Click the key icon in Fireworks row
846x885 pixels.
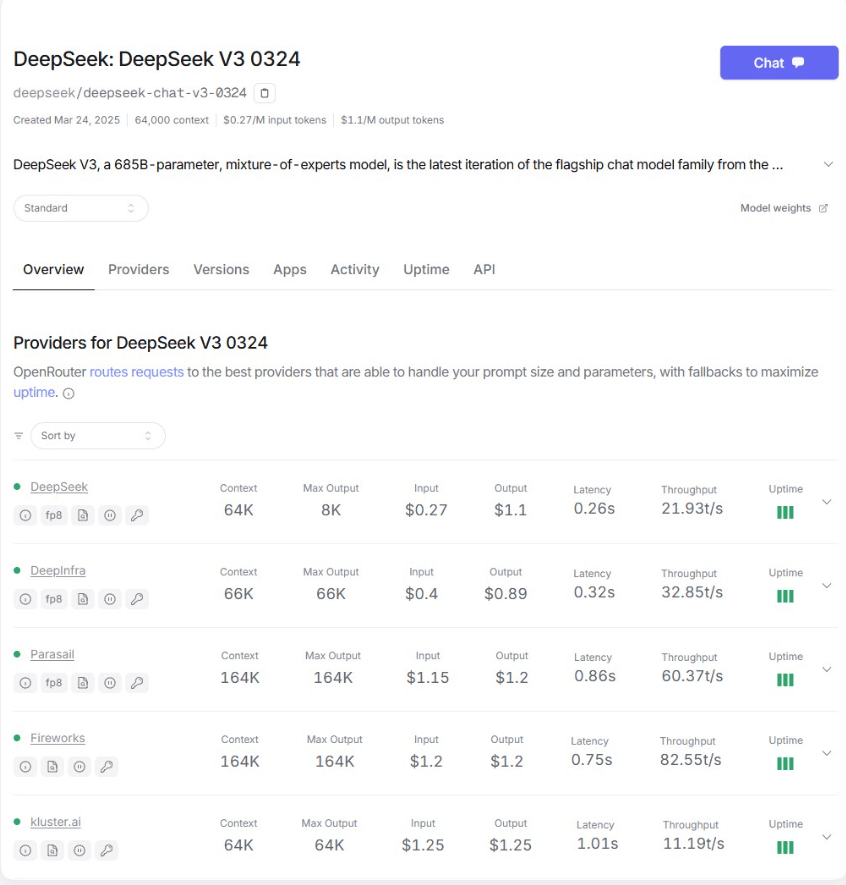click(107, 766)
